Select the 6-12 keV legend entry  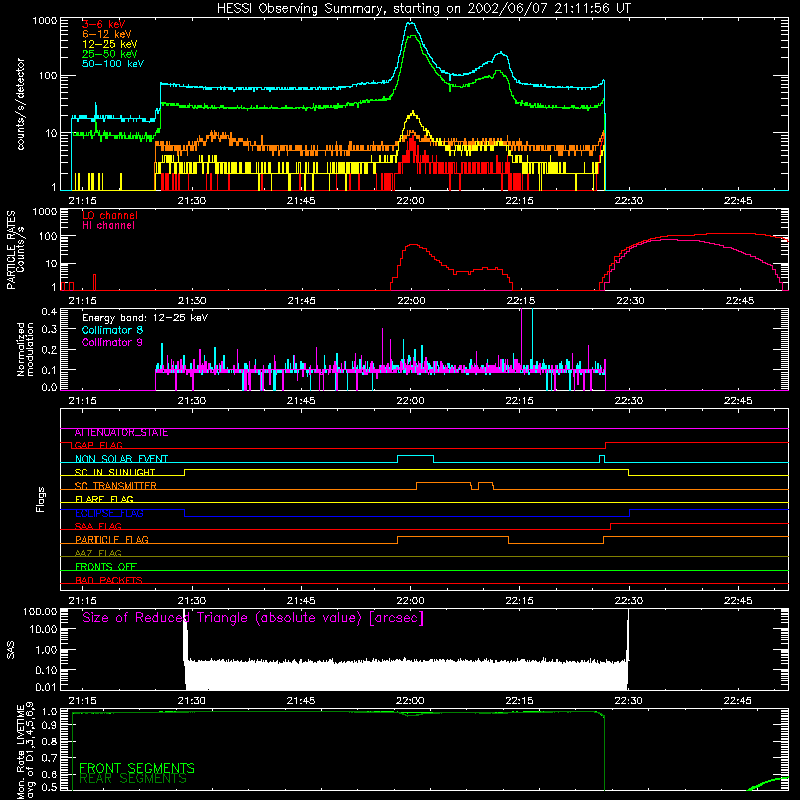click(107, 34)
